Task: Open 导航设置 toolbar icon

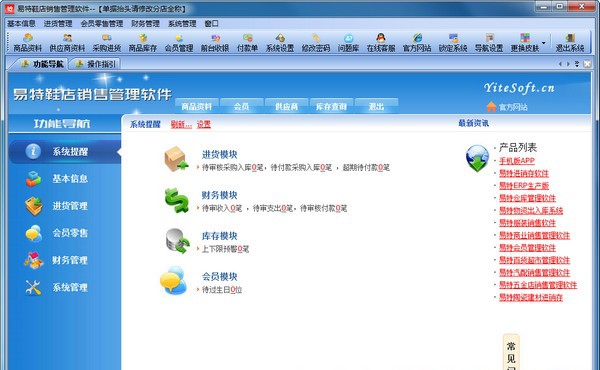Action: 489,42
